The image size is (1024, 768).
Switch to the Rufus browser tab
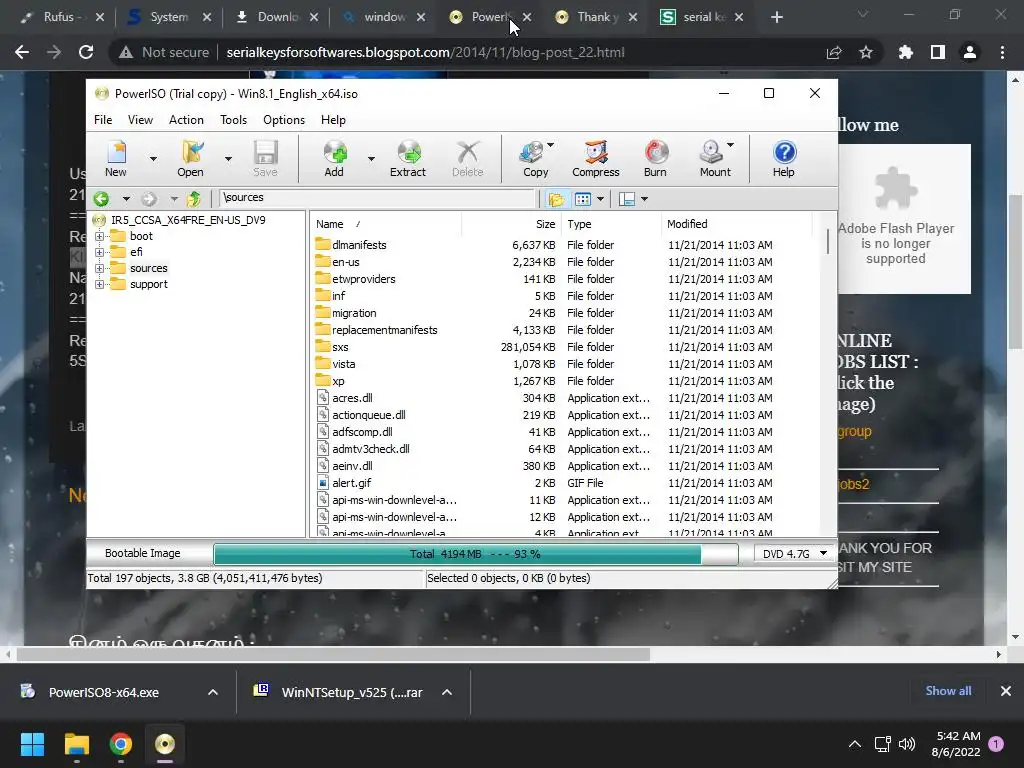point(62,17)
